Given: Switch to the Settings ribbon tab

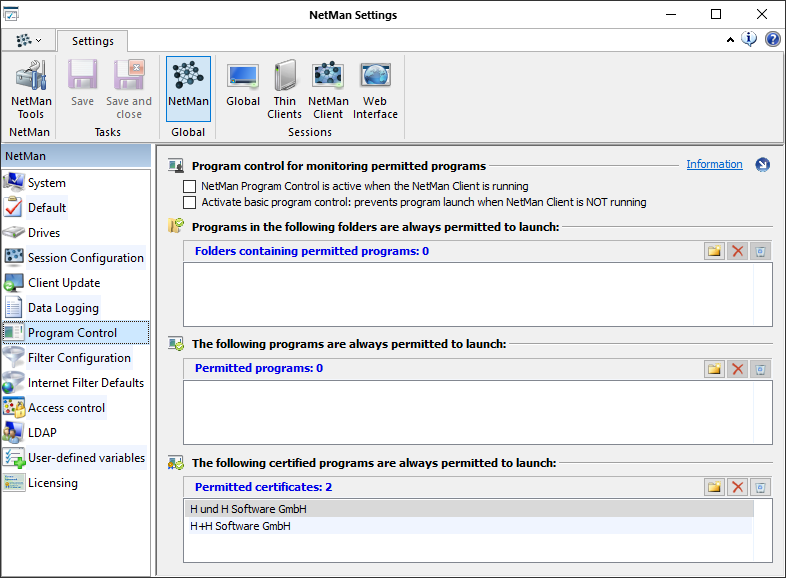Looking at the screenshot, I should pos(92,41).
